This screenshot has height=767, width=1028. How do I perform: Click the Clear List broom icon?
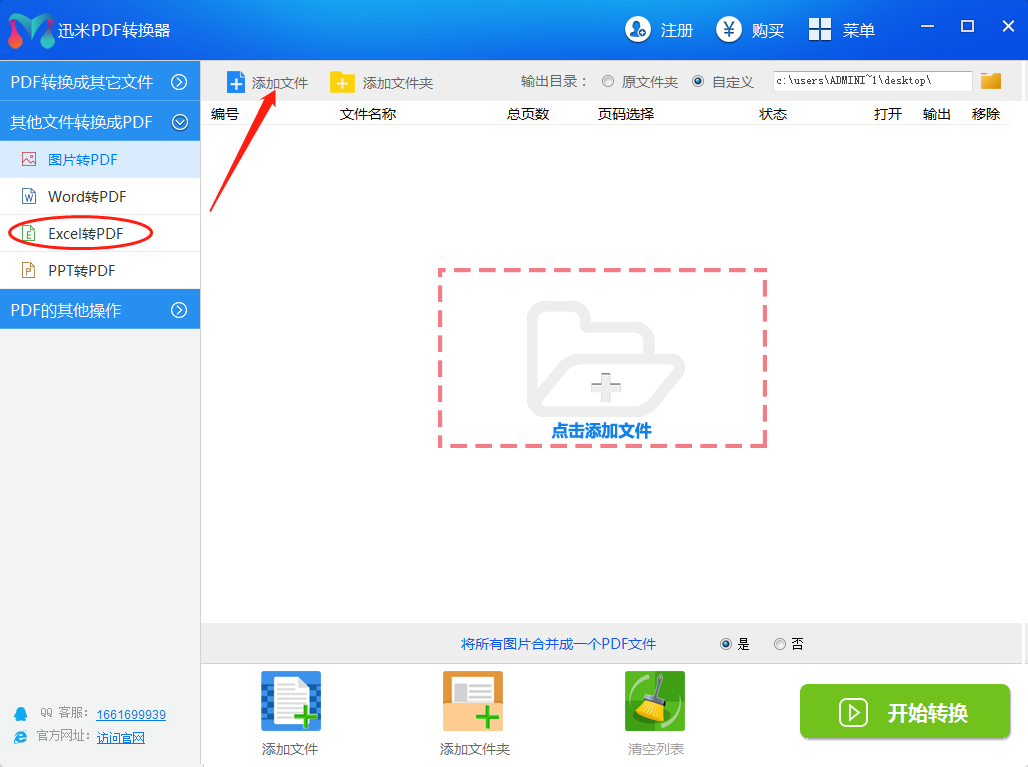click(x=655, y=701)
